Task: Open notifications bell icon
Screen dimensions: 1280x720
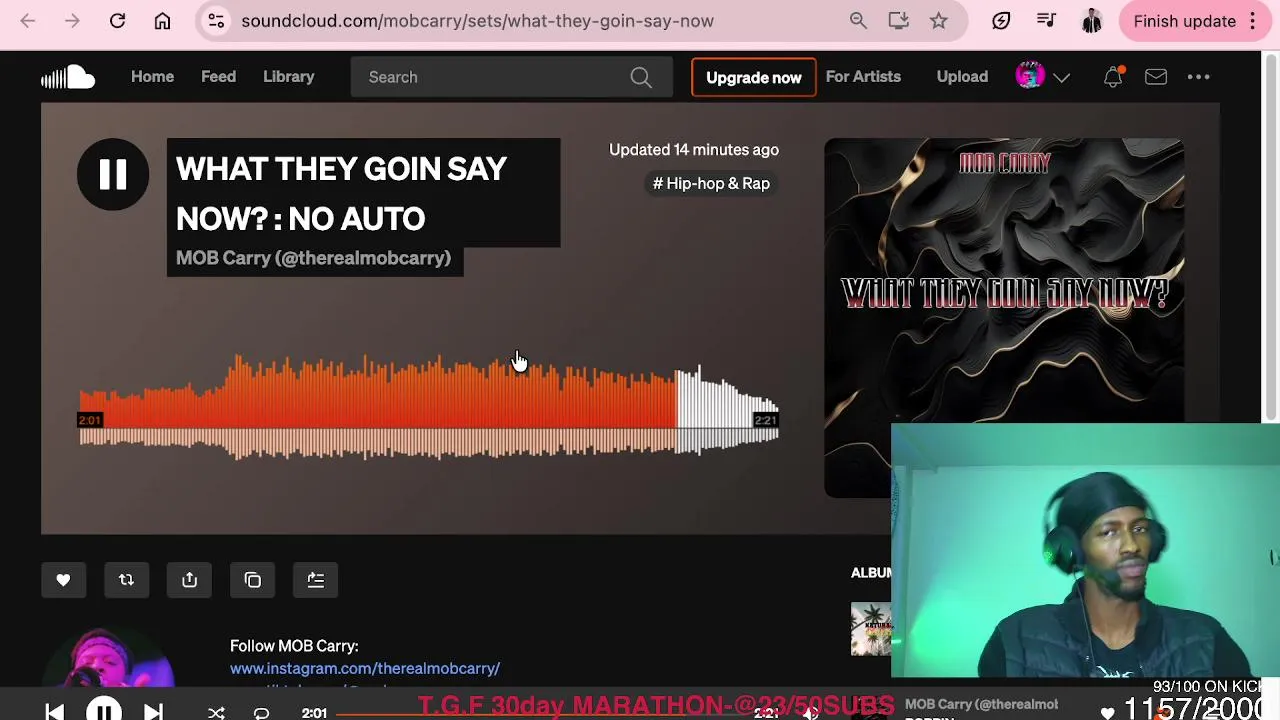Action: (x=1113, y=77)
